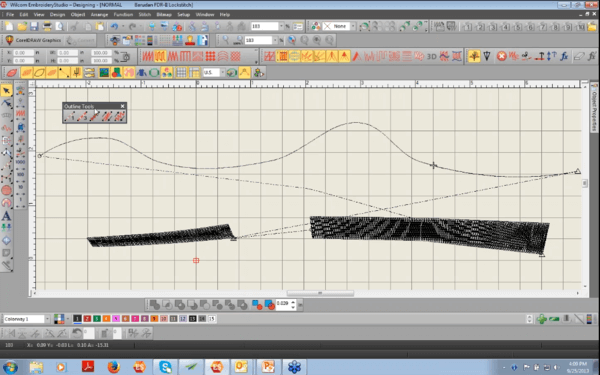Toggle the proportional scaling lock icon
This screenshot has height=375, width=600.
click(x=126, y=57)
